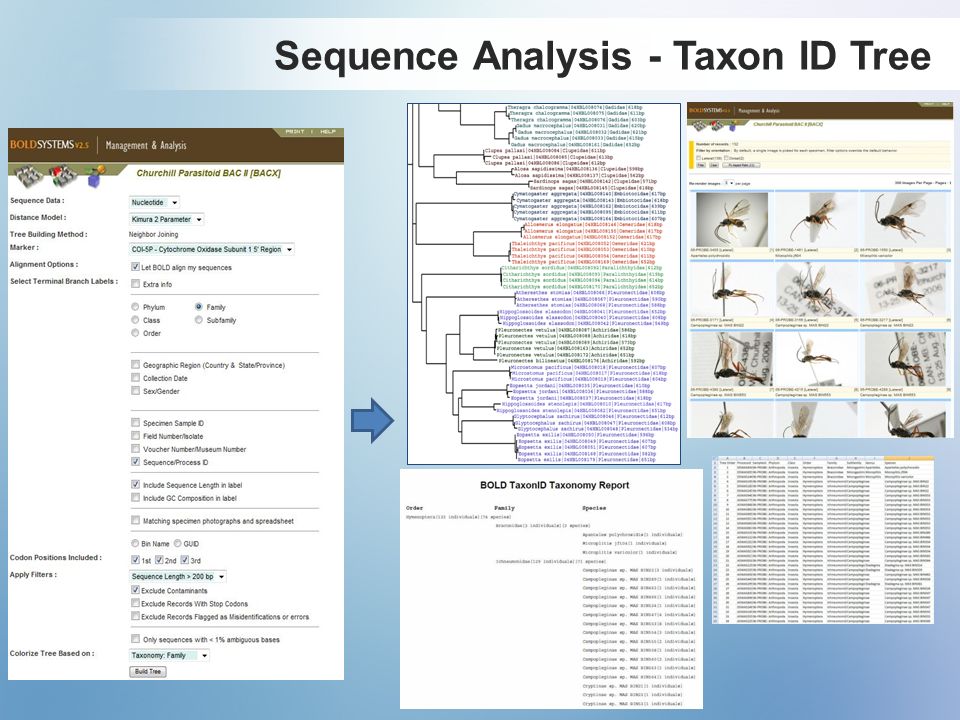Viewport: 960px width, 720px height.
Task: Toggle Let BOLD align my sequences checkbox
Action: point(135,267)
